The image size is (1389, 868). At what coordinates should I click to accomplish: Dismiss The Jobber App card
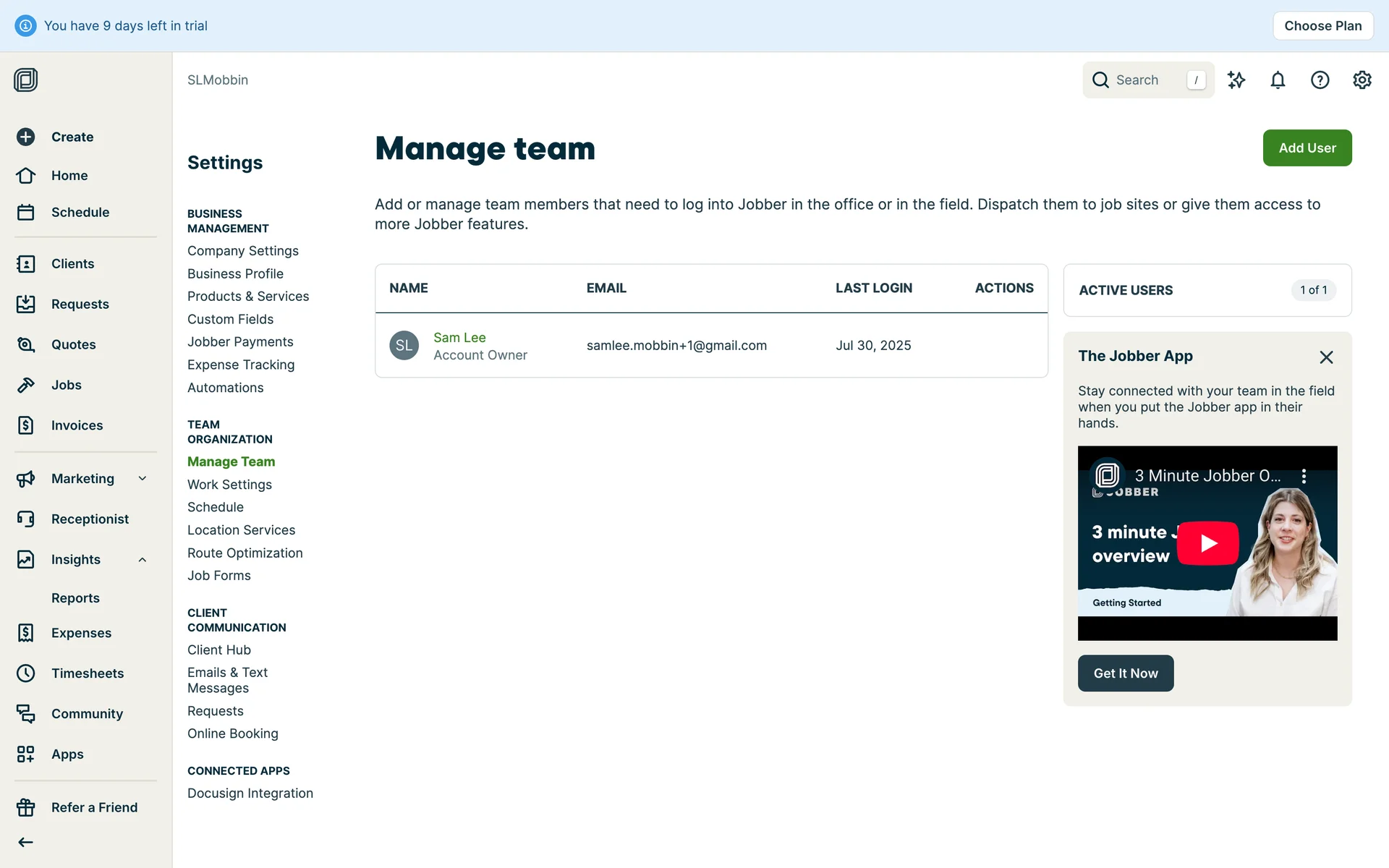(x=1325, y=357)
